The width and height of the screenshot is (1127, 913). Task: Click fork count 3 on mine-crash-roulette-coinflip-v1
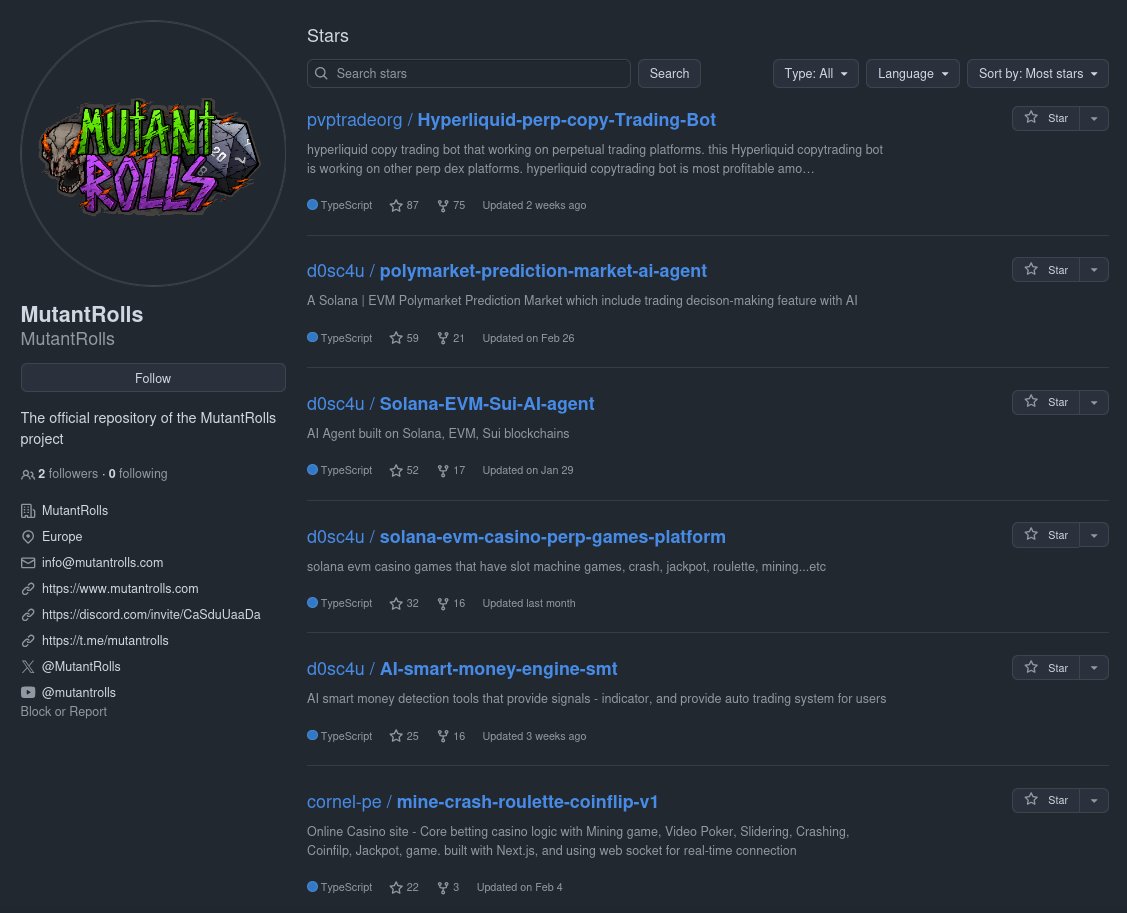tap(448, 887)
